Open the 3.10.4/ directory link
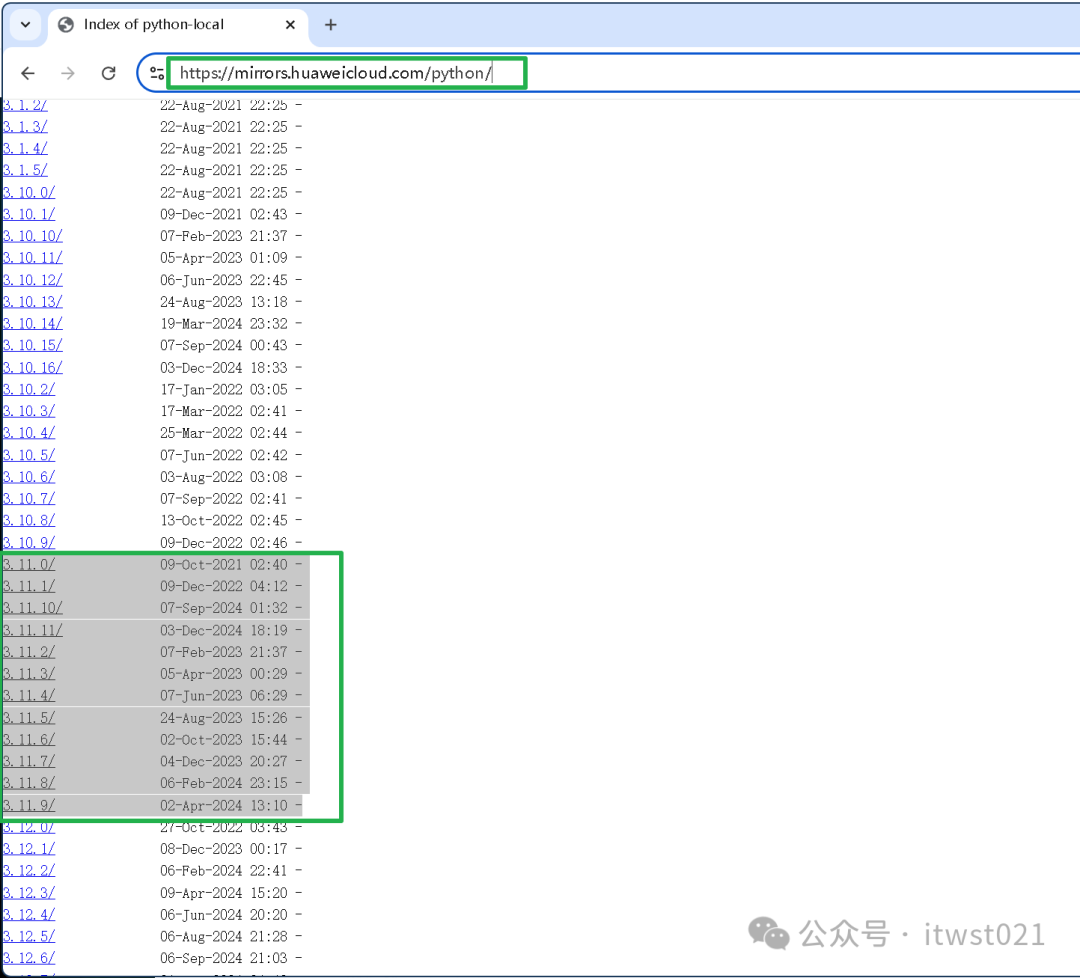Image resolution: width=1080 pixels, height=978 pixels. coord(29,433)
